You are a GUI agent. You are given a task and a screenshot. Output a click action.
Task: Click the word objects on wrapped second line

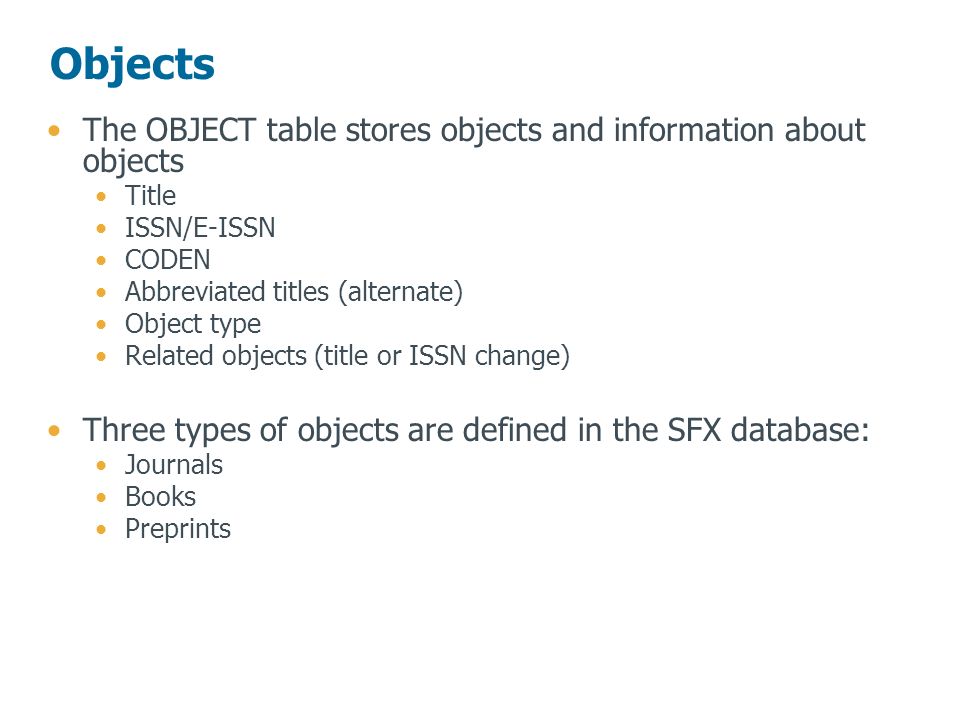(x=133, y=162)
